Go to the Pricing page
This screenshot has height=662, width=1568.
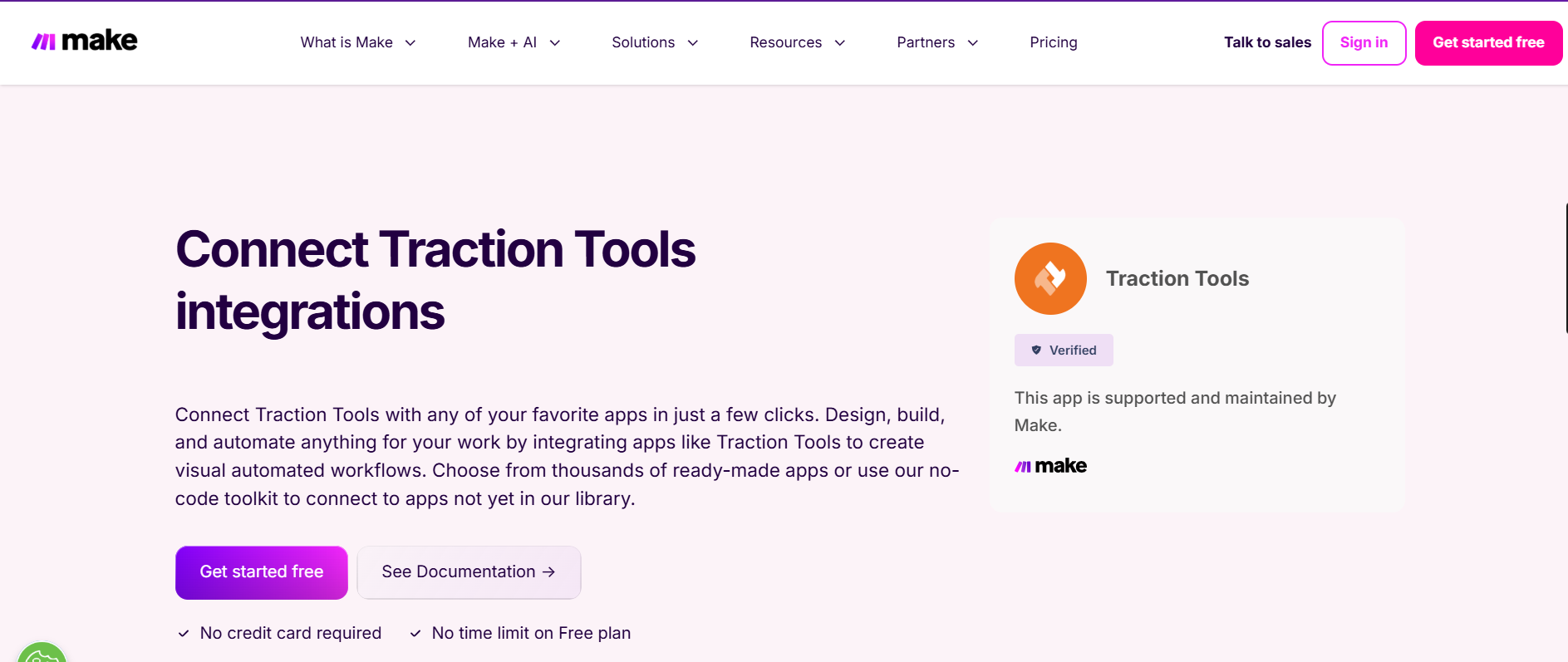[x=1054, y=42]
